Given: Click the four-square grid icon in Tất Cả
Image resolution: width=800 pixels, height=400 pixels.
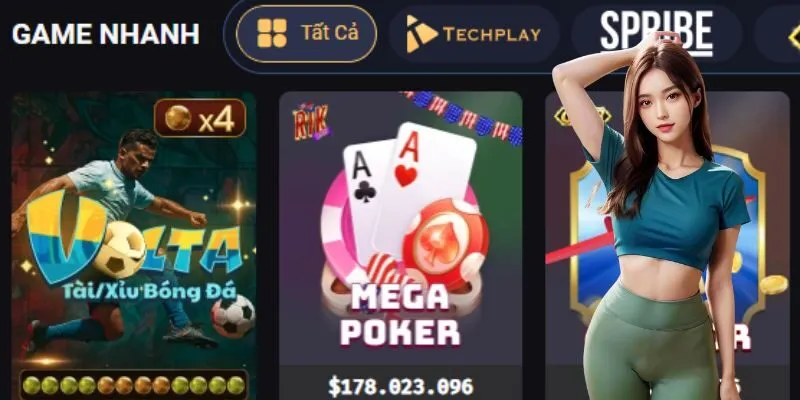Looking at the screenshot, I should [x=272, y=34].
